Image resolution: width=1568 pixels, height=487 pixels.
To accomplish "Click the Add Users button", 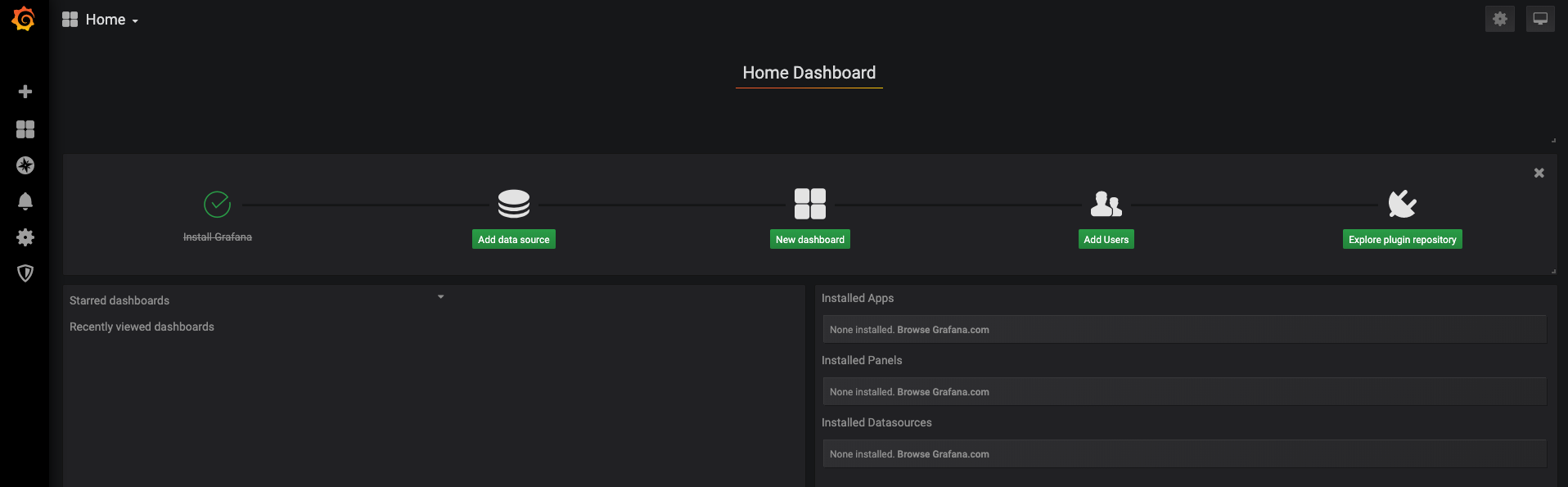I will click(x=1106, y=239).
